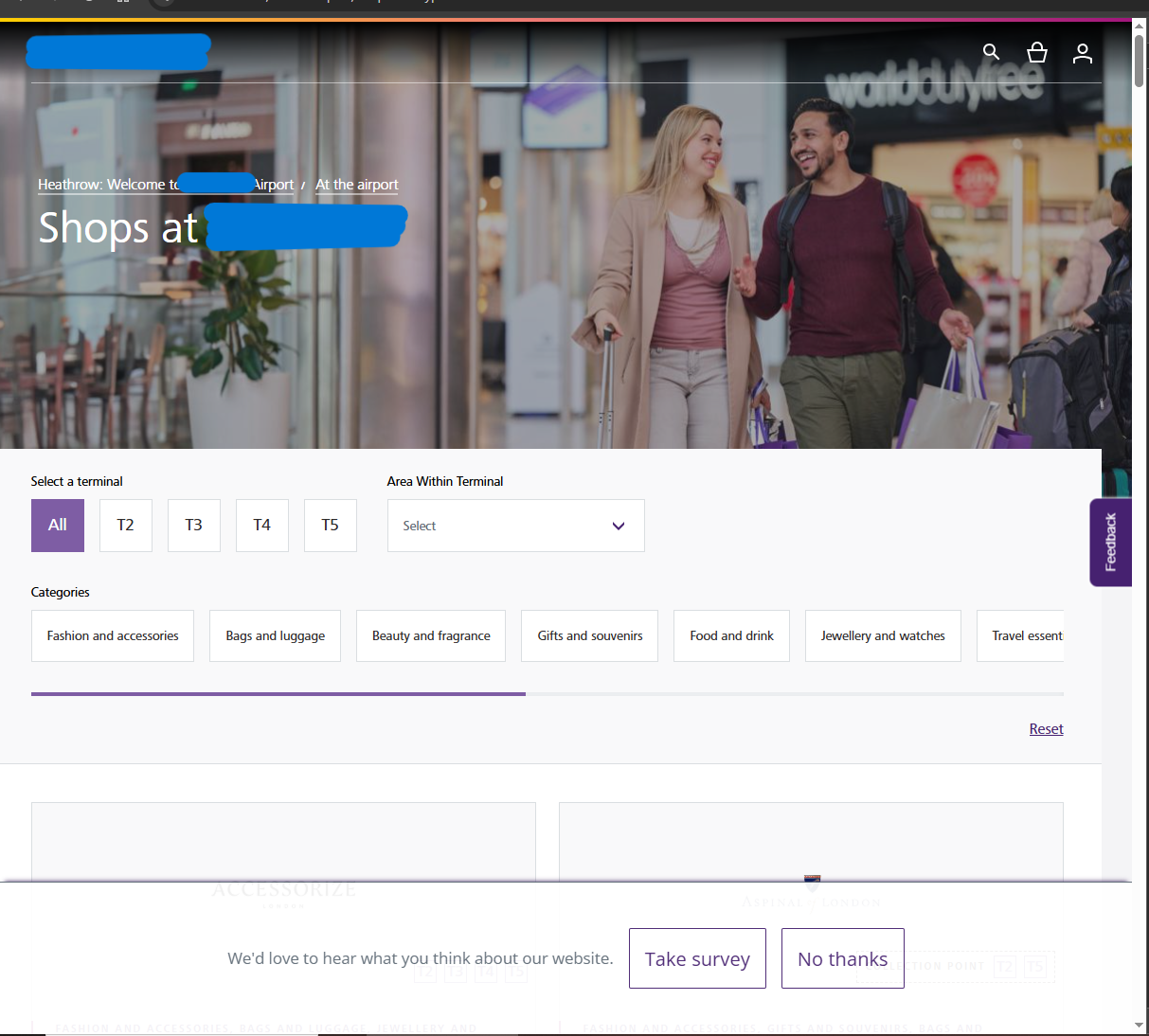1149x1036 pixels.
Task: Click the dropdown chevron arrow beside Select
Action: coord(619,527)
